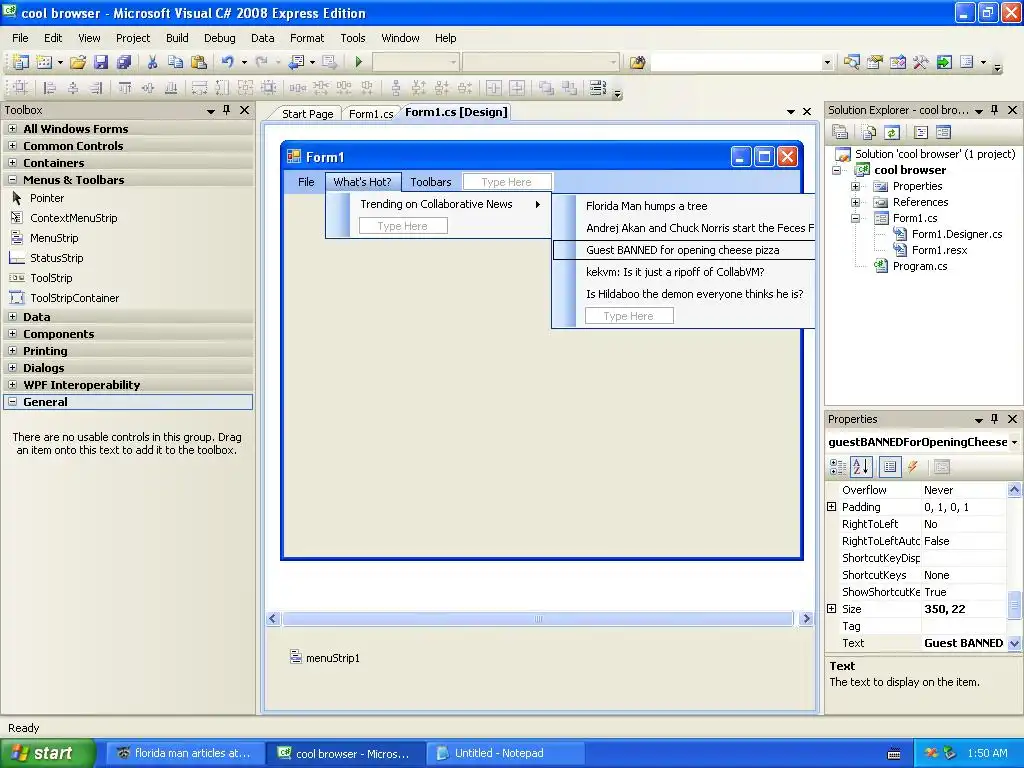Click Refresh icon in Solution Explorer
The image size is (1024, 768).
click(891, 133)
